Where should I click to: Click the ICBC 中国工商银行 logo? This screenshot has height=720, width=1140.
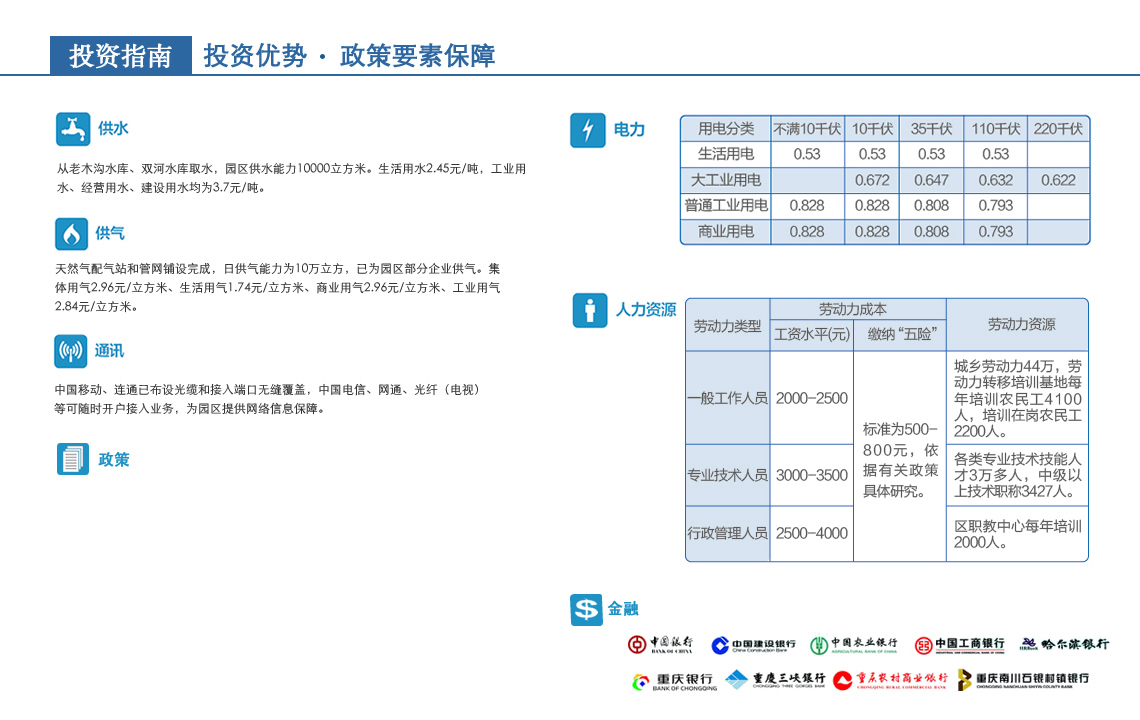pyautogui.click(x=959, y=645)
